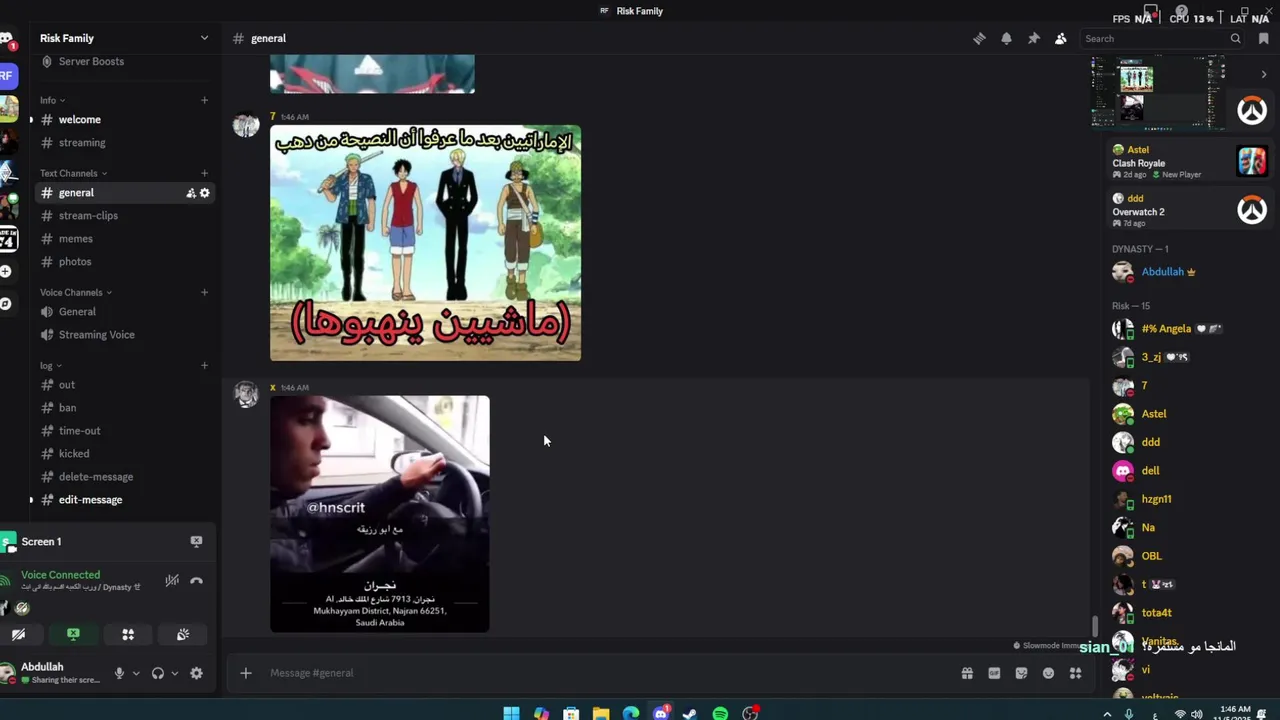Open User Settings gear
The width and height of the screenshot is (1280, 720).
coord(196,673)
